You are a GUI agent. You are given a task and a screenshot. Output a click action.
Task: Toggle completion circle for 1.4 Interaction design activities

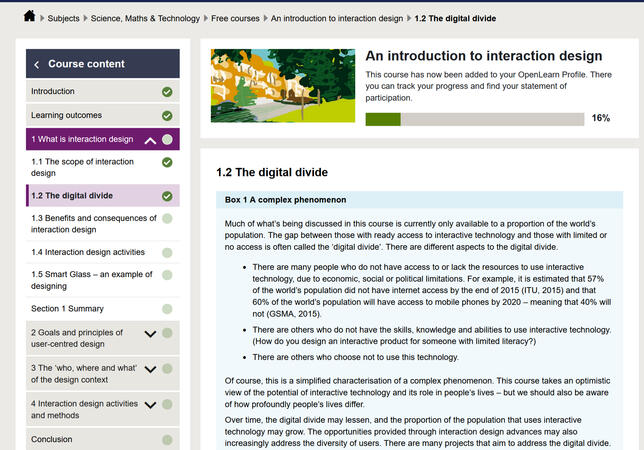[x=167, y=253]
